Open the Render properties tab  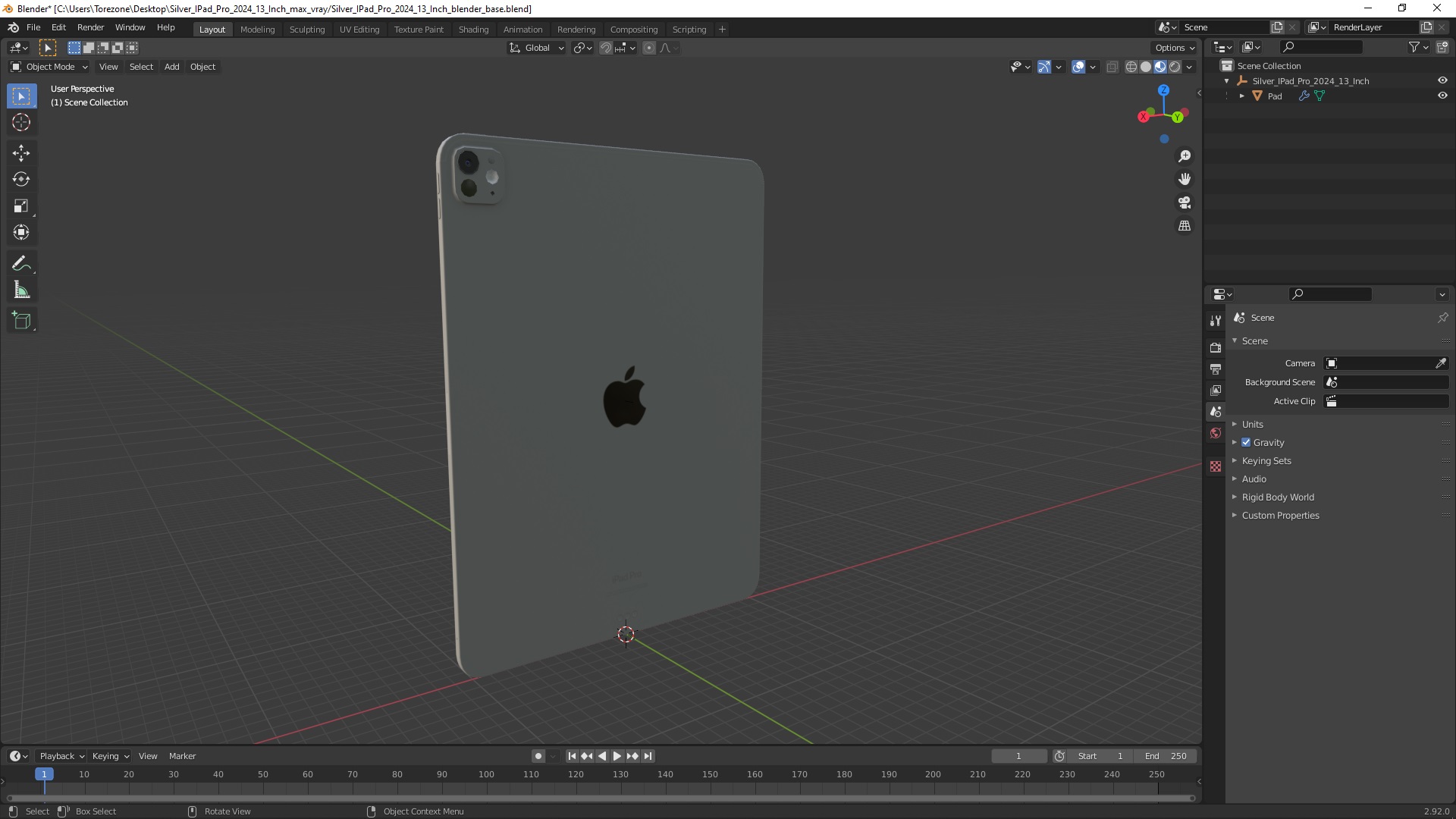[x=1216, y=347]
